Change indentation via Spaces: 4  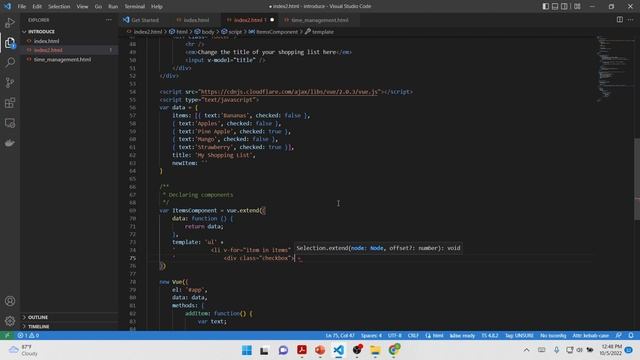[371, 335]
